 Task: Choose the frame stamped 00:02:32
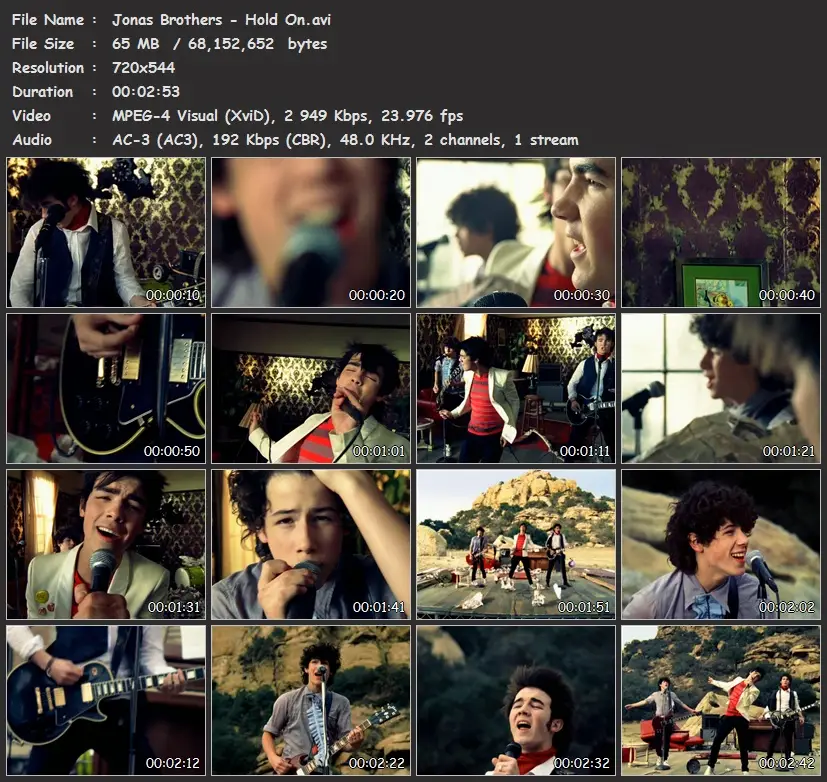point(516,701)
